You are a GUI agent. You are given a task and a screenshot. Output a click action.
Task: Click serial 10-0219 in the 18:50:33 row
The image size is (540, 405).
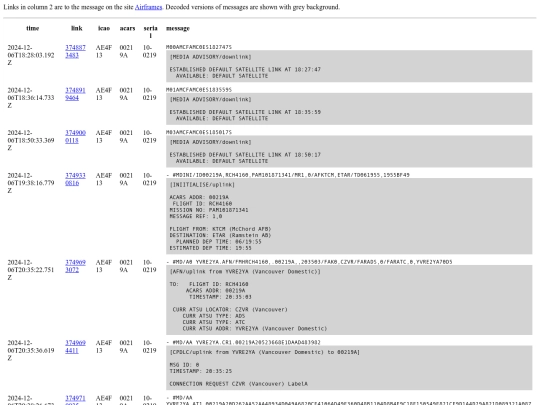(149, 137)
